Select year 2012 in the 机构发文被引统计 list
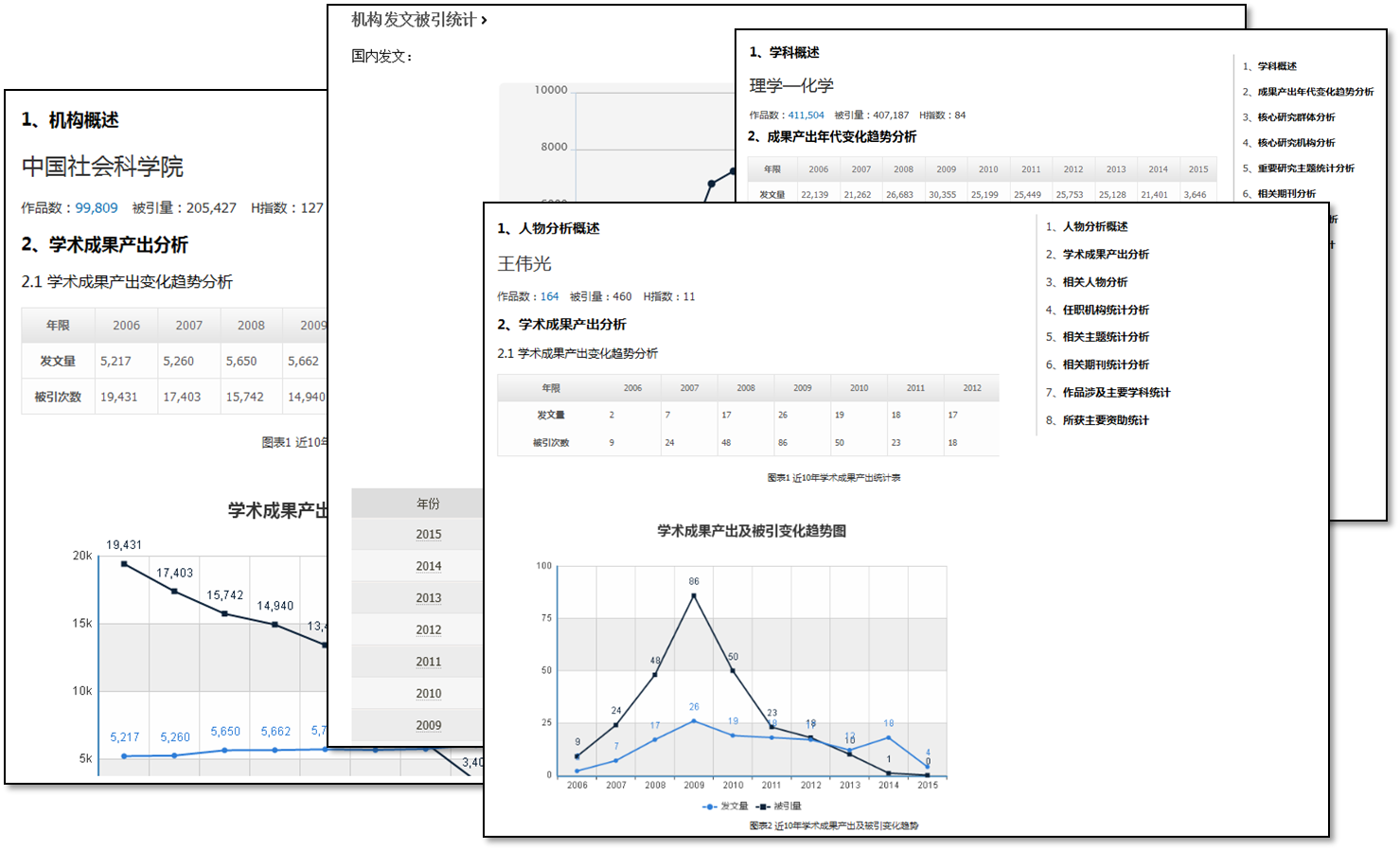The height and width of the screenshot is (850, 1400). (429, 629)
